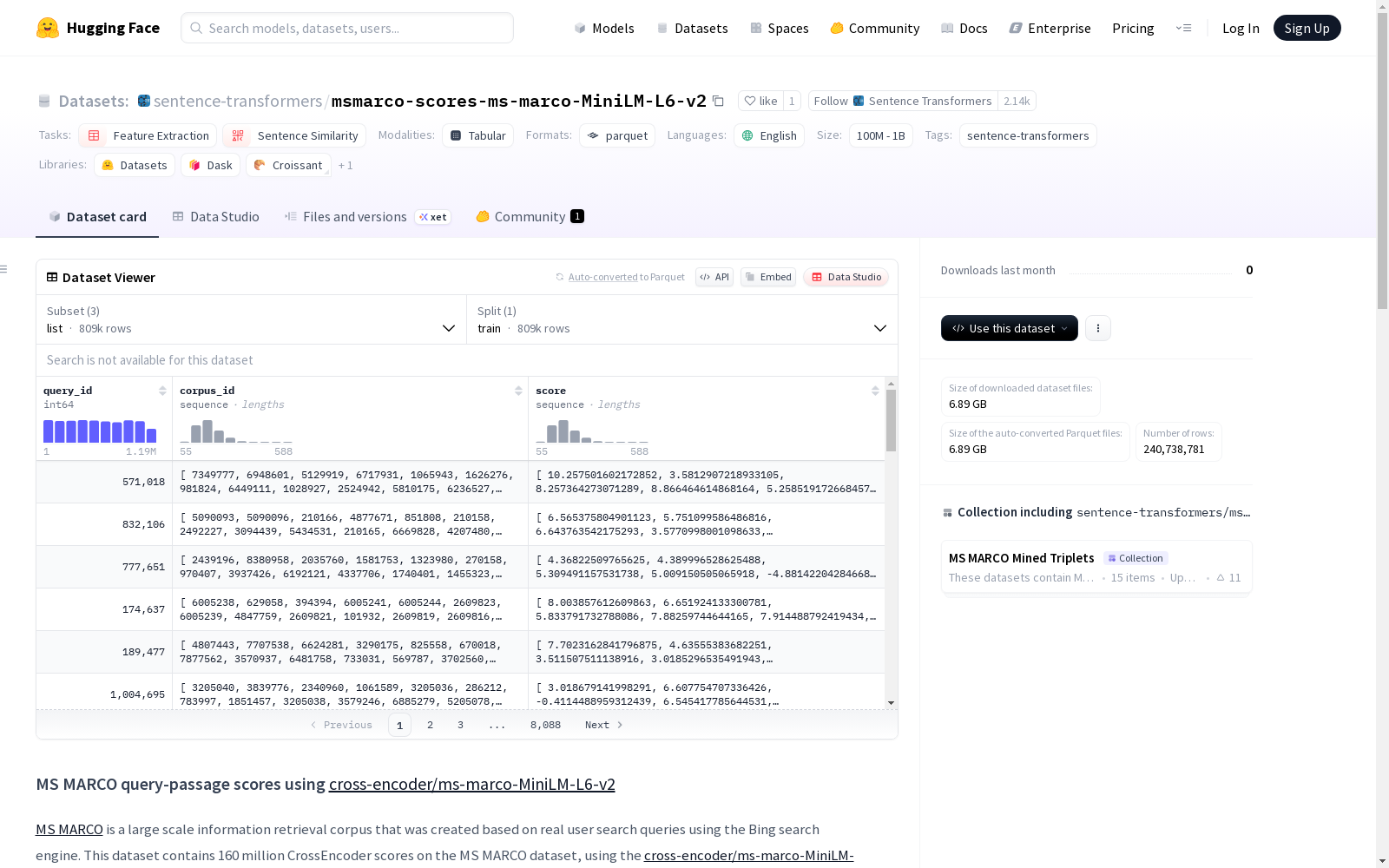Filter by English language tag
1389x868 pixels.
click(x=769, y=135)
